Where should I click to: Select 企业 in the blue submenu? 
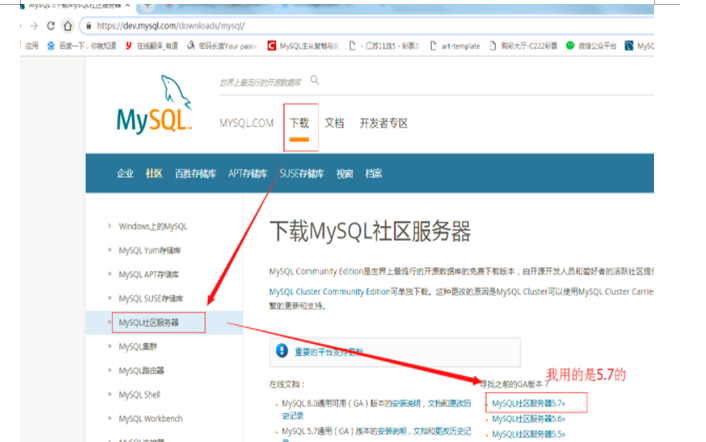(x=125, y=174)
